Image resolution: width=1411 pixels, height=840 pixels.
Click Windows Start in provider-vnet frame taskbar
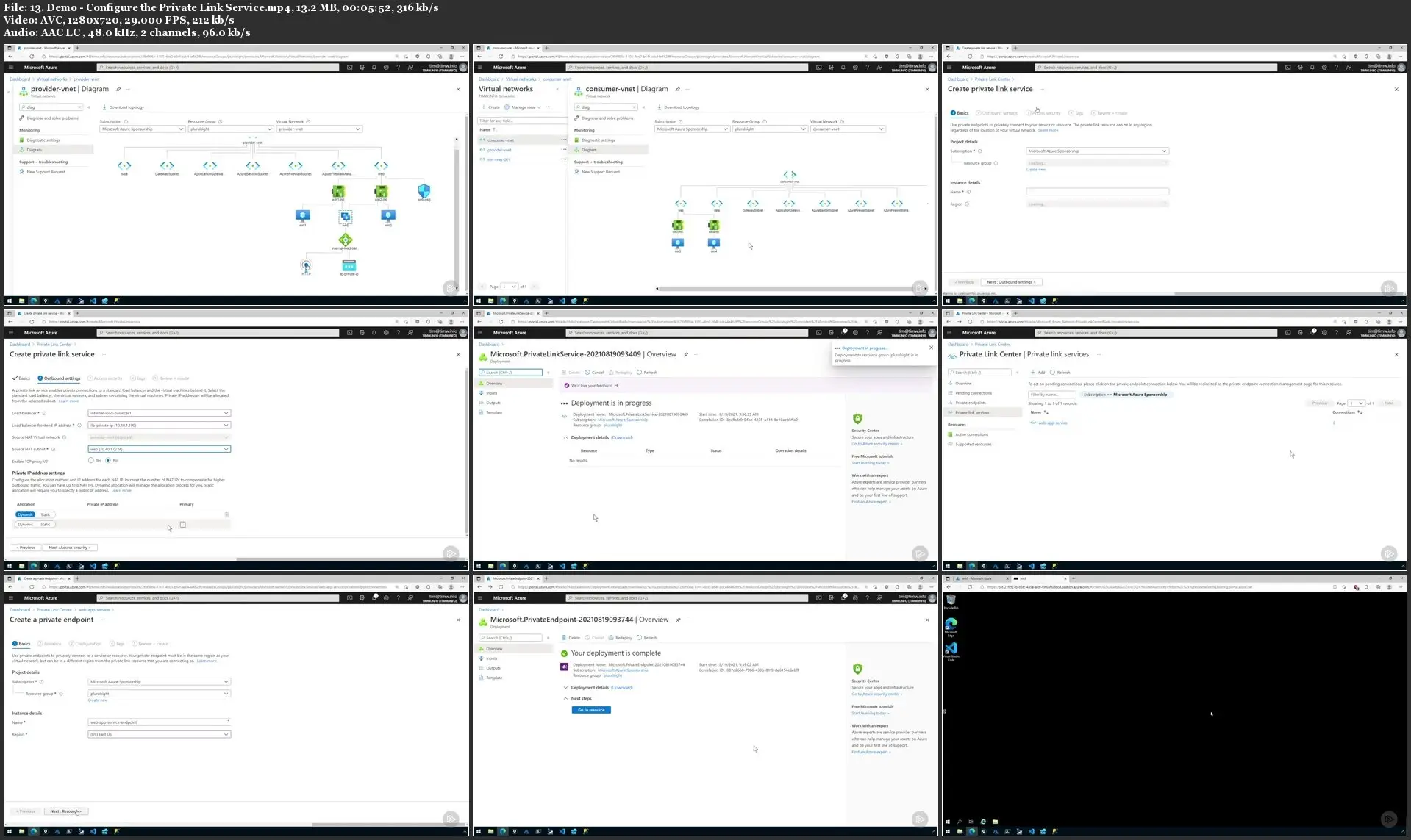click(10, 301)
